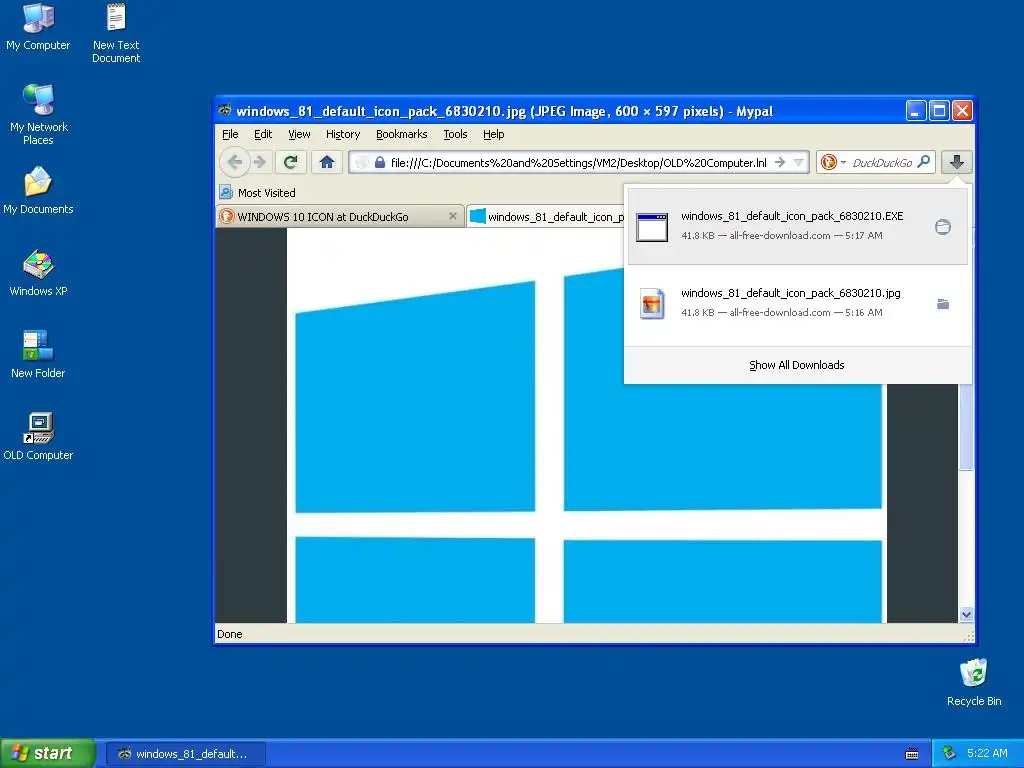Screen dimensions: 1024x768
Task: Open the downloaded .jpg file entry
Action: [x=797, y=304]
